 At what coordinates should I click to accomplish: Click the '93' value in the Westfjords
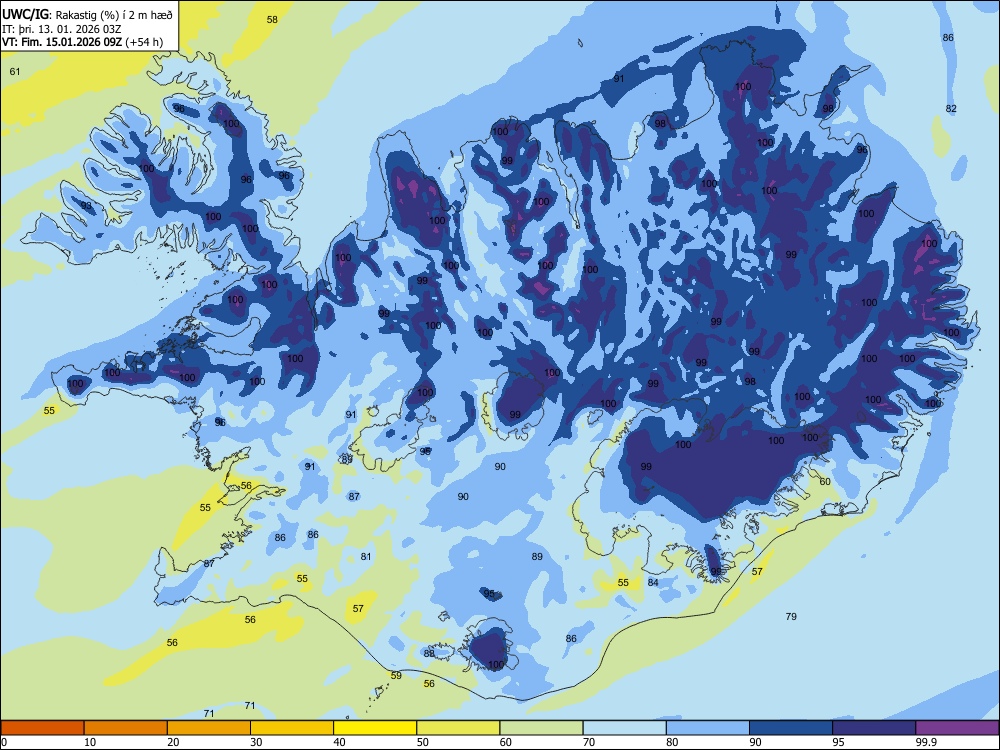click(86, 205)
